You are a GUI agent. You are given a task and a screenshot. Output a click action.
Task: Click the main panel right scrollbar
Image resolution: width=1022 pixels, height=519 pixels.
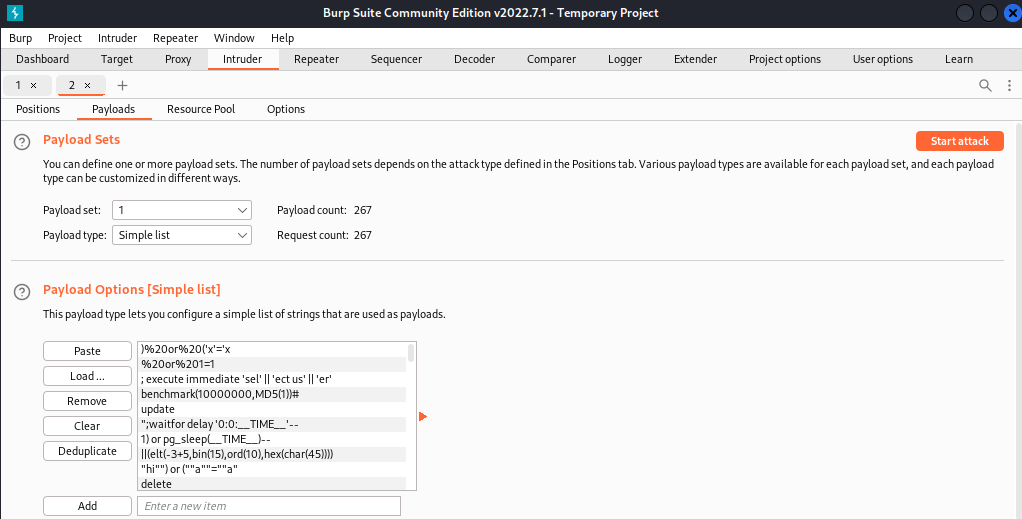click(x=1018, y=319)
